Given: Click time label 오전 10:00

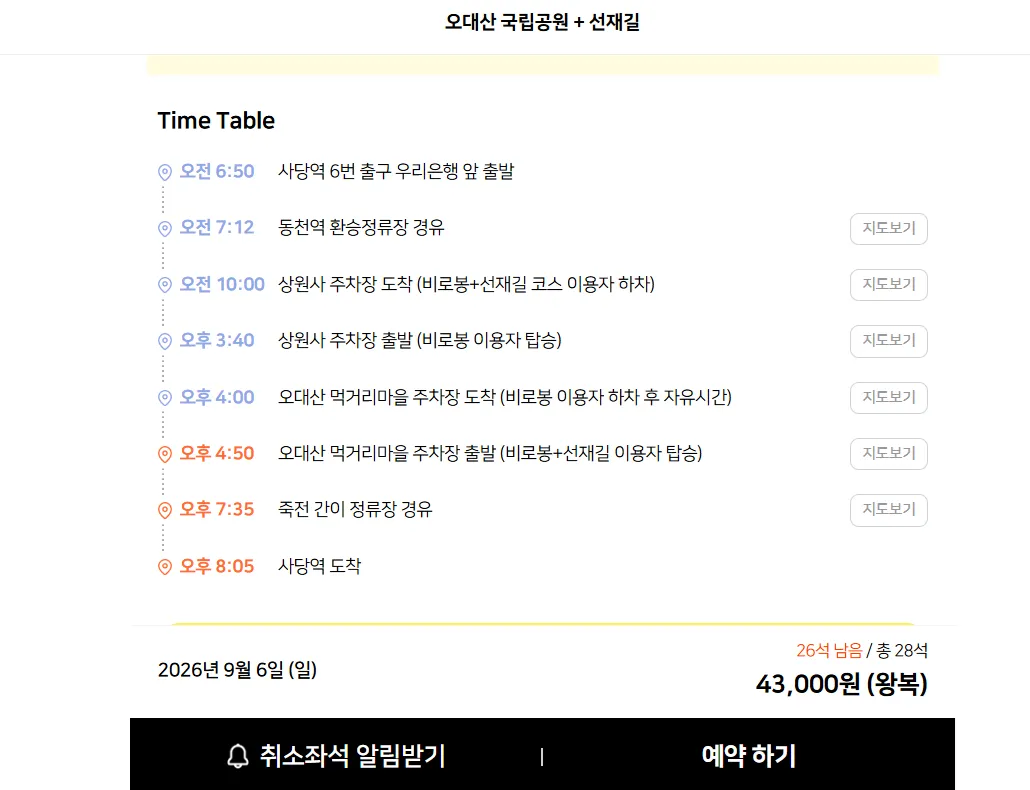Looking at the screenshot, I should pyautogui.click(x=222, y=284).
